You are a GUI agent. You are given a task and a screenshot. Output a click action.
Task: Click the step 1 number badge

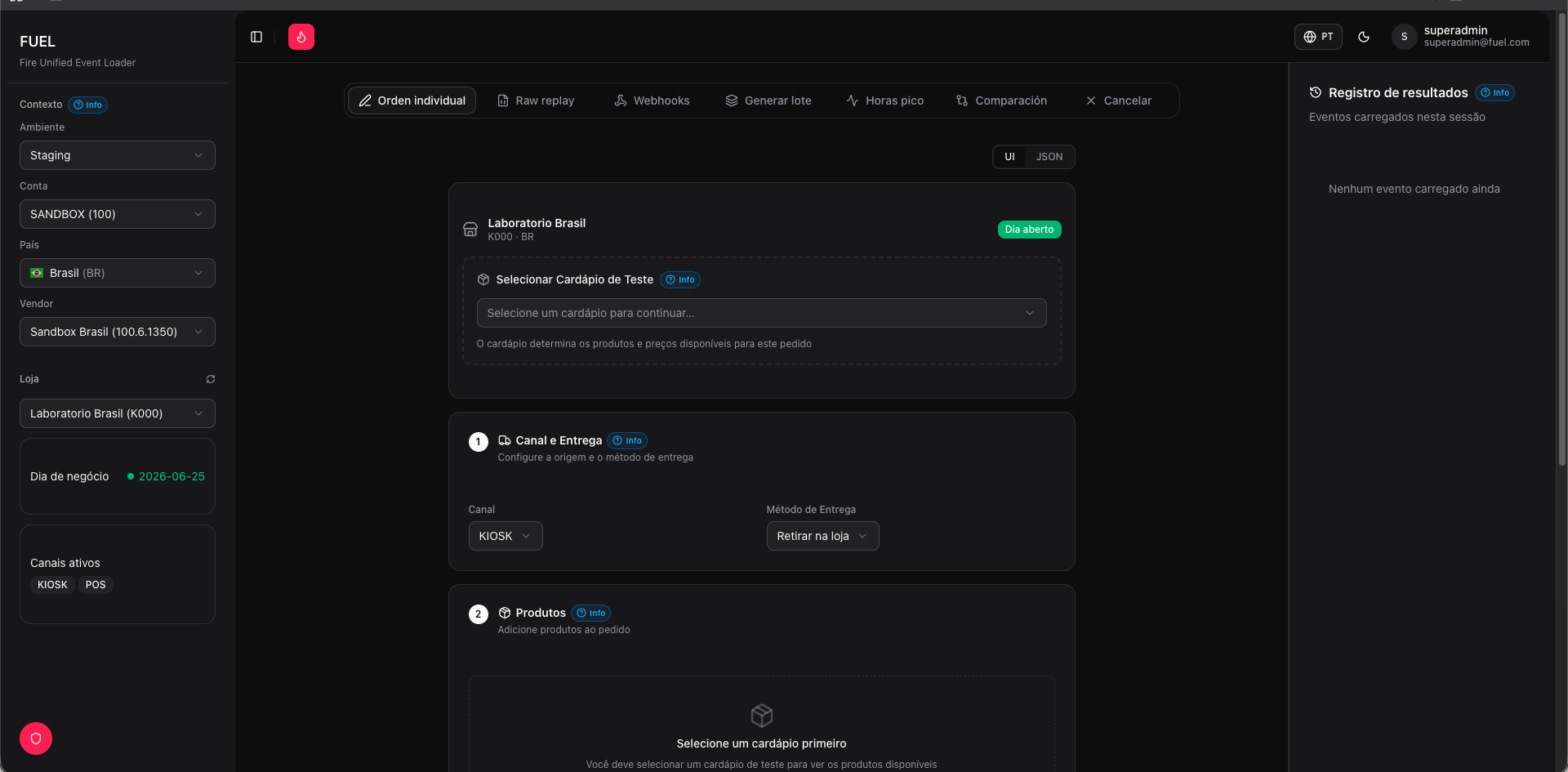pyautogui.click(x=479, y=442)
